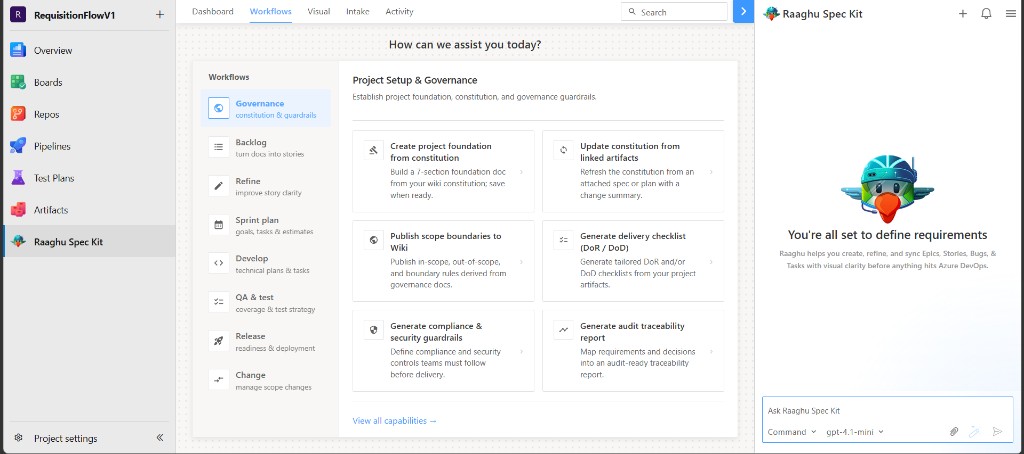This screenshot has height=454, width=1024.
Task: Open Update constitution from linked artifacts
Action: (x=633, y=171)
